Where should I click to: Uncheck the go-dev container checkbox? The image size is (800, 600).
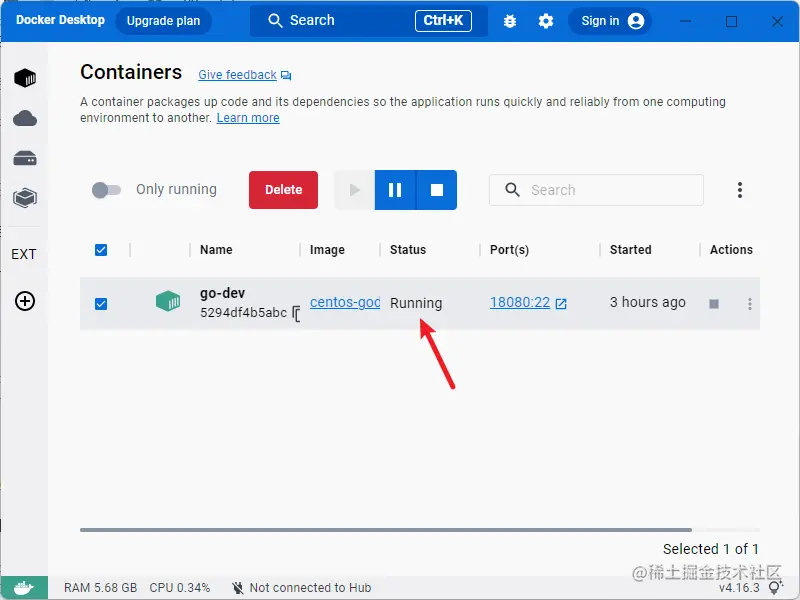click(101, 304)
